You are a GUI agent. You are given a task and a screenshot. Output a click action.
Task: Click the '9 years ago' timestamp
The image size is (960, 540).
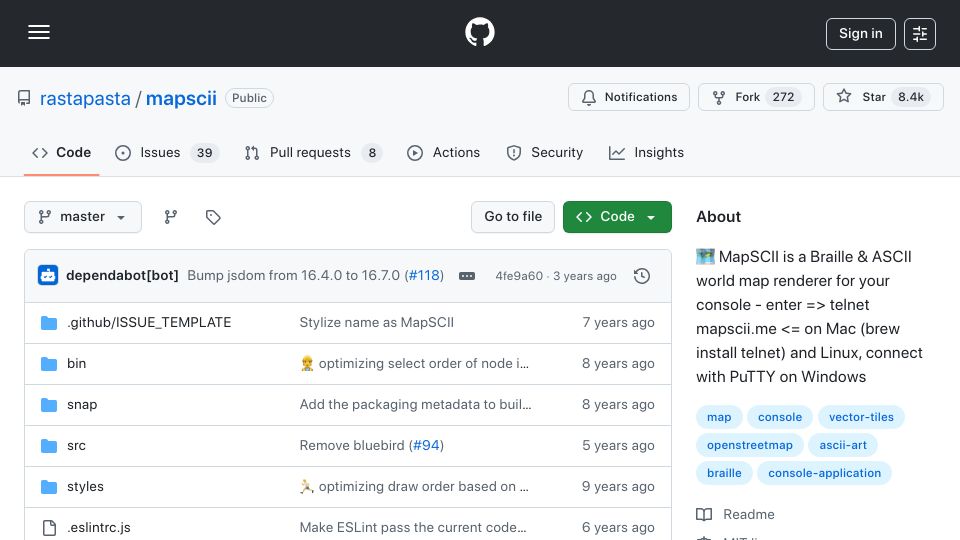click(x=618, y=487)
